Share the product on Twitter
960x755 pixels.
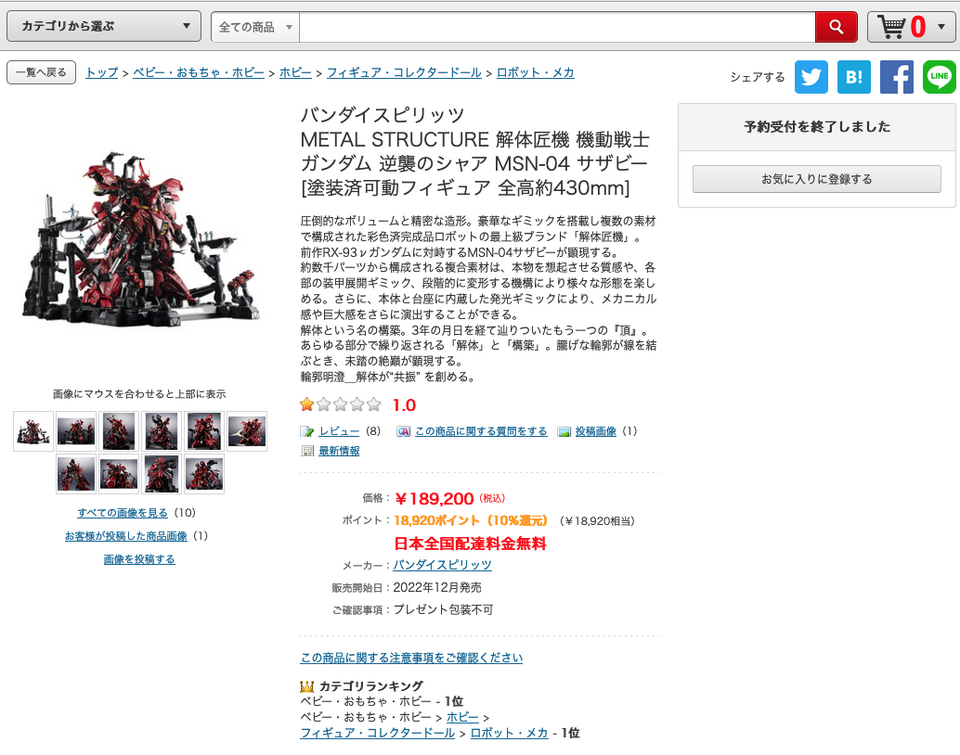pyautogui.click(x=811, y=77)
